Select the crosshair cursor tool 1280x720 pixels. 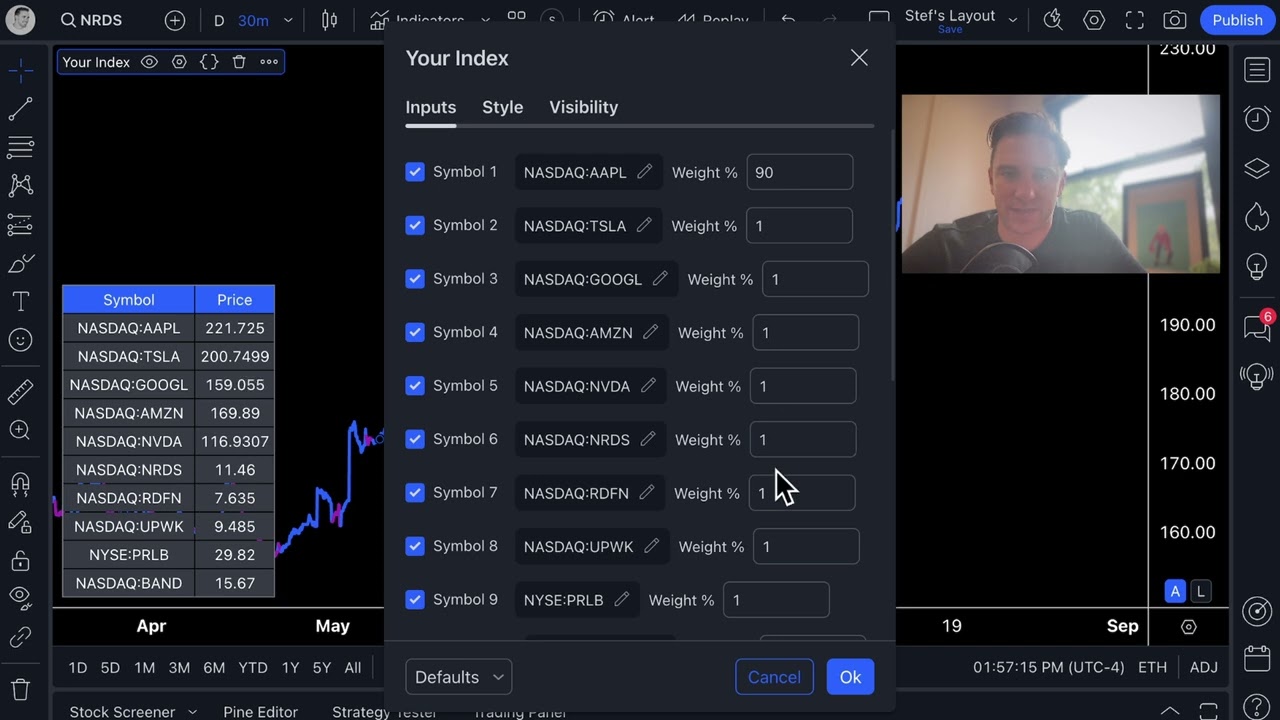tap(20, 70)
